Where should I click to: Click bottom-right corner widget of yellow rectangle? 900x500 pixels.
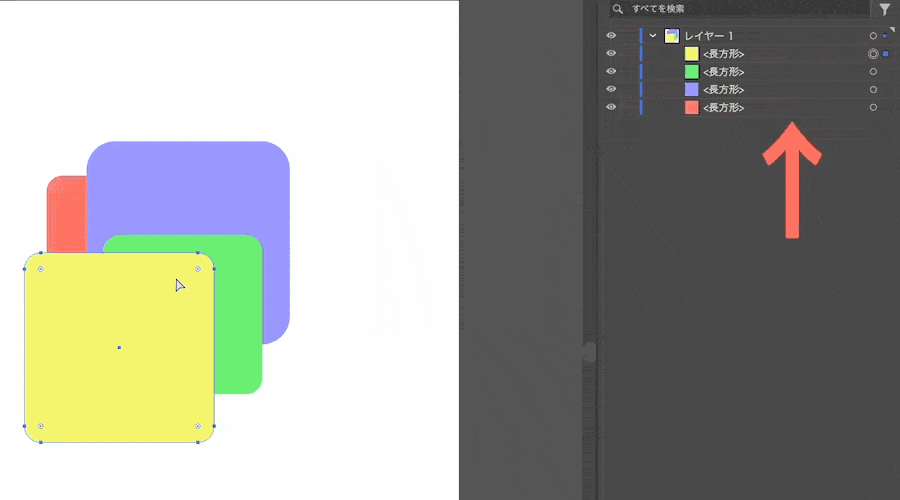pyautogui.click(x=198, y=426)
